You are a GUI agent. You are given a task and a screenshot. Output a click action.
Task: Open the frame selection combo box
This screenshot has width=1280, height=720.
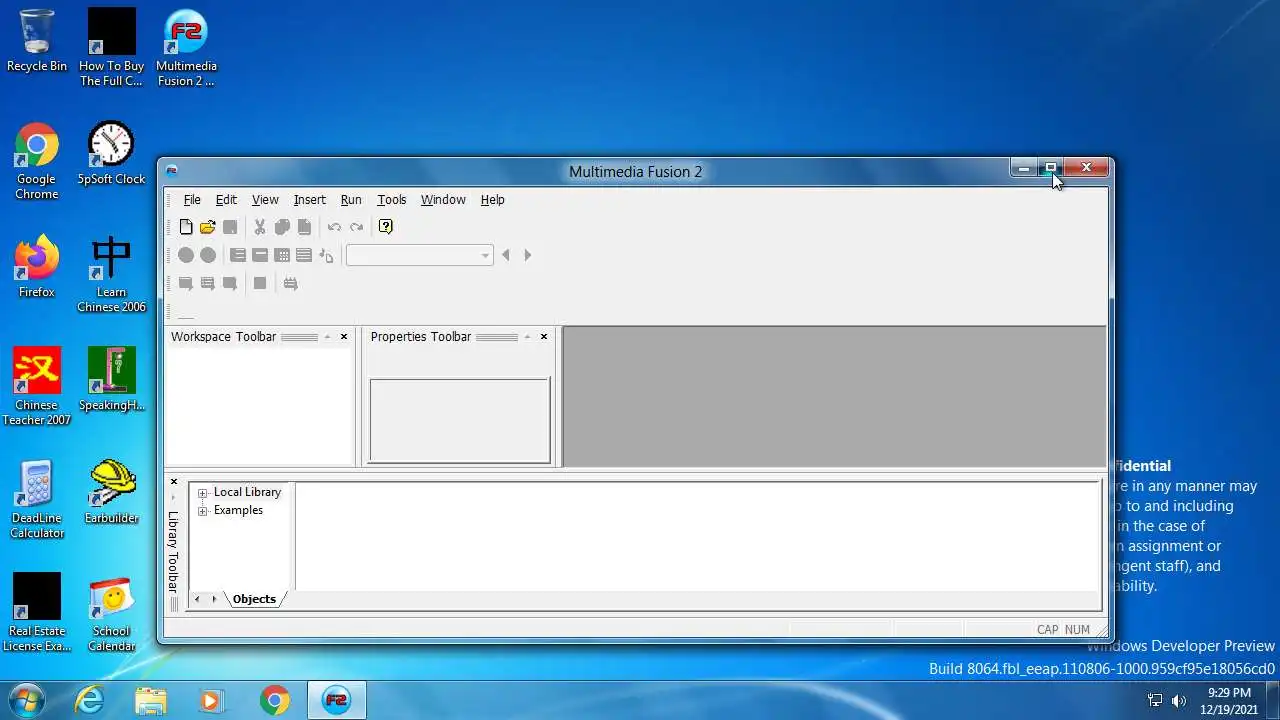[419, 255]
